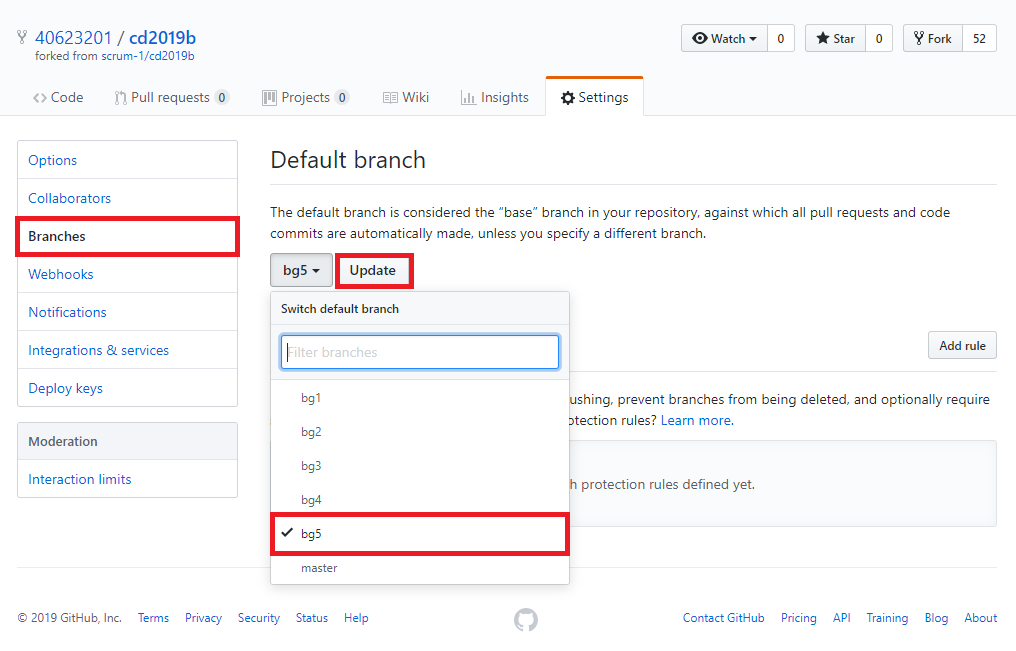Open the bg5 default branch dropdown
The image size is (1016, 651).
click(301, 270)
